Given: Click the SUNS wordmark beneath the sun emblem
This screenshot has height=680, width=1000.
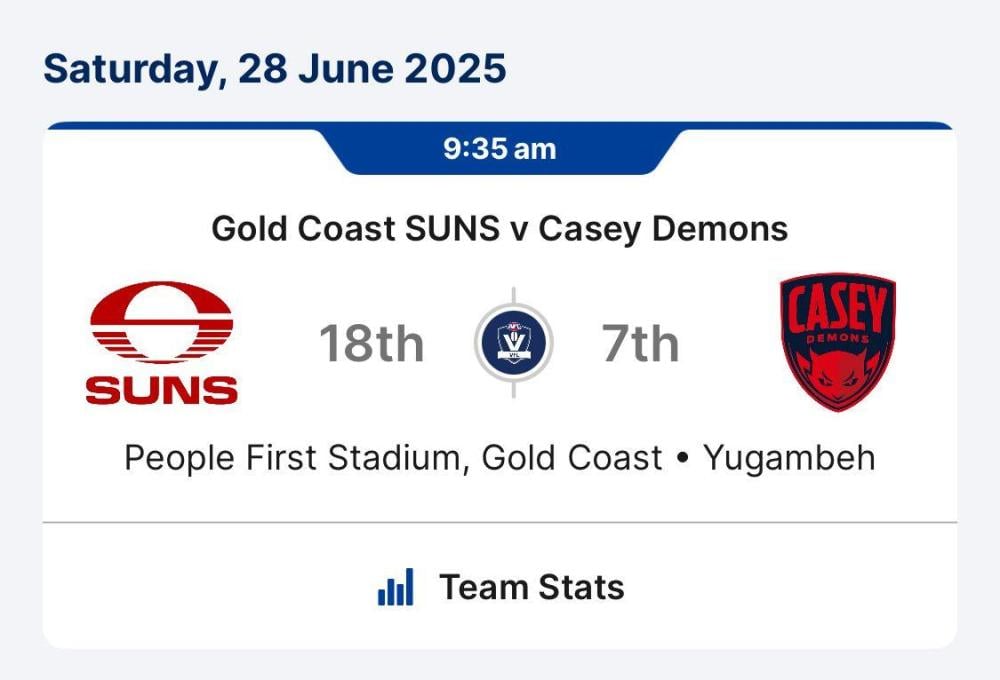Looking at the screenshot, I should (161, 390).
